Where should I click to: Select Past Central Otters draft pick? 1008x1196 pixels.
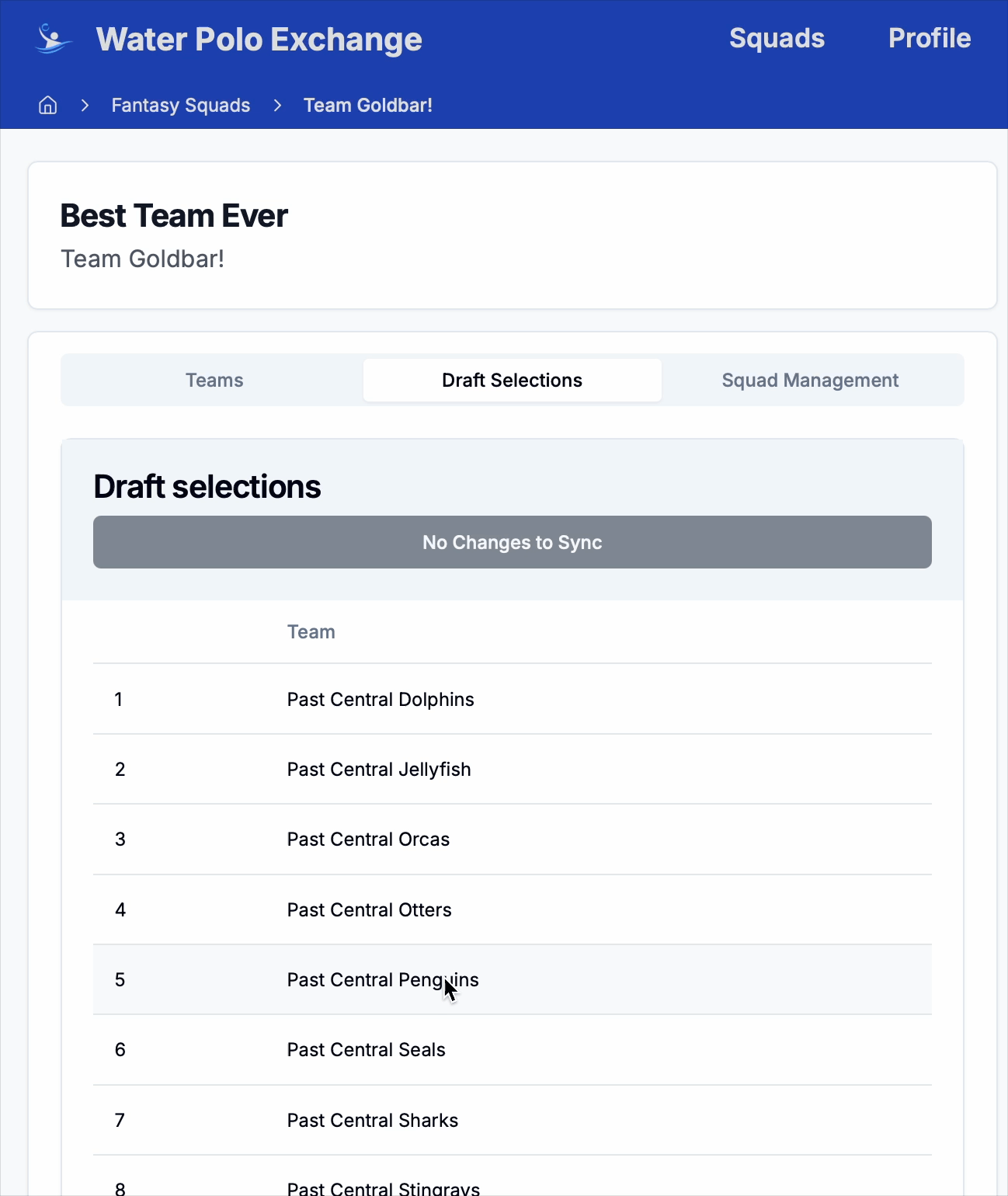point(369,909)
